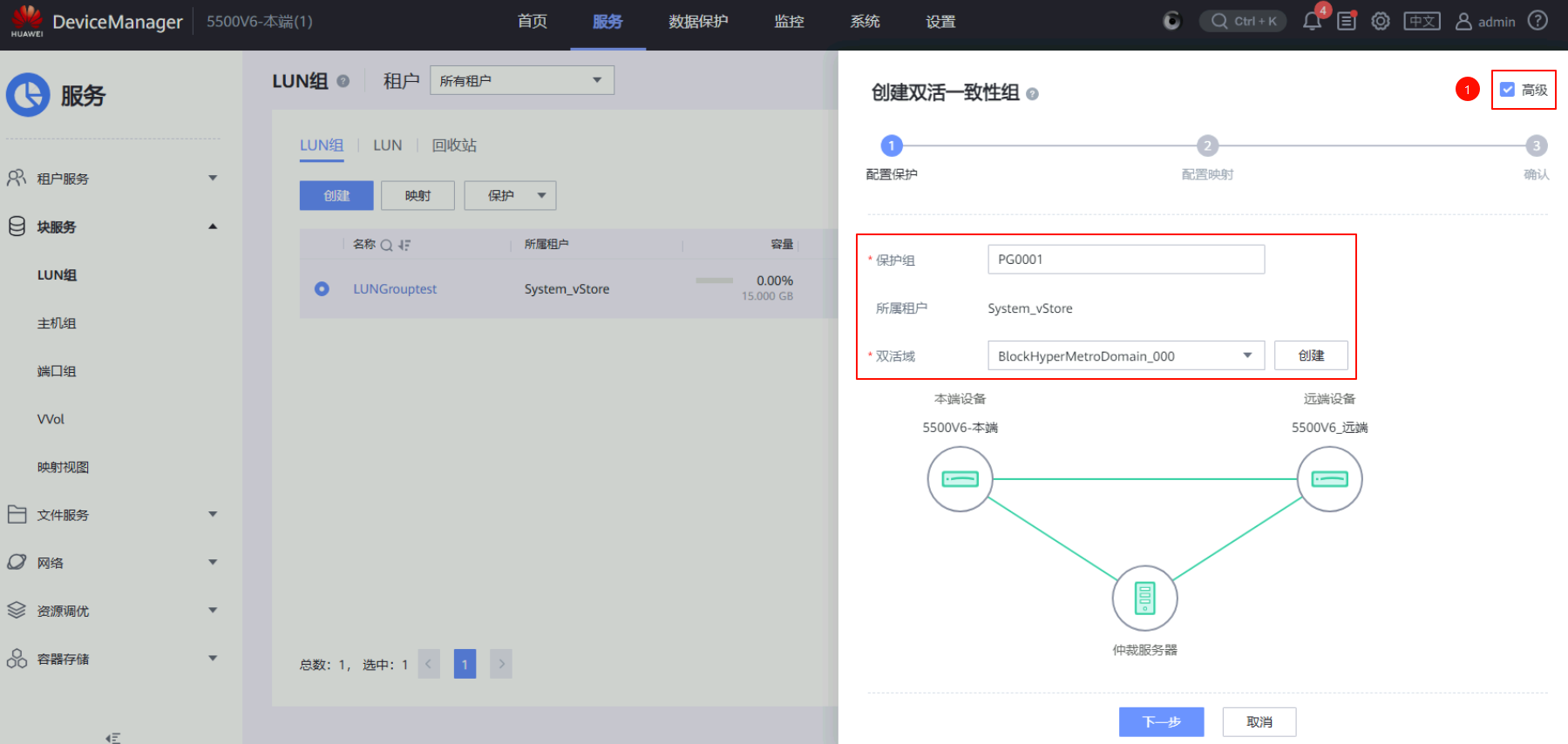Switch language with the 中文 toggle

[x=1422, y=22]
